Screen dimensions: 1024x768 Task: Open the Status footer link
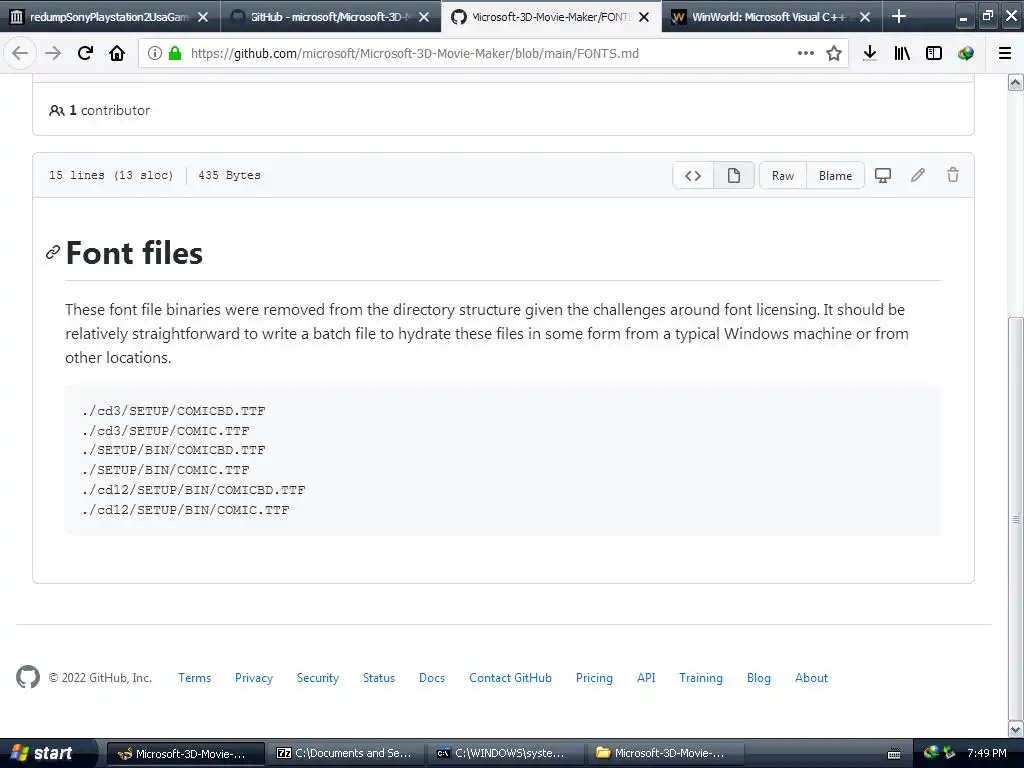click(379, 678)
